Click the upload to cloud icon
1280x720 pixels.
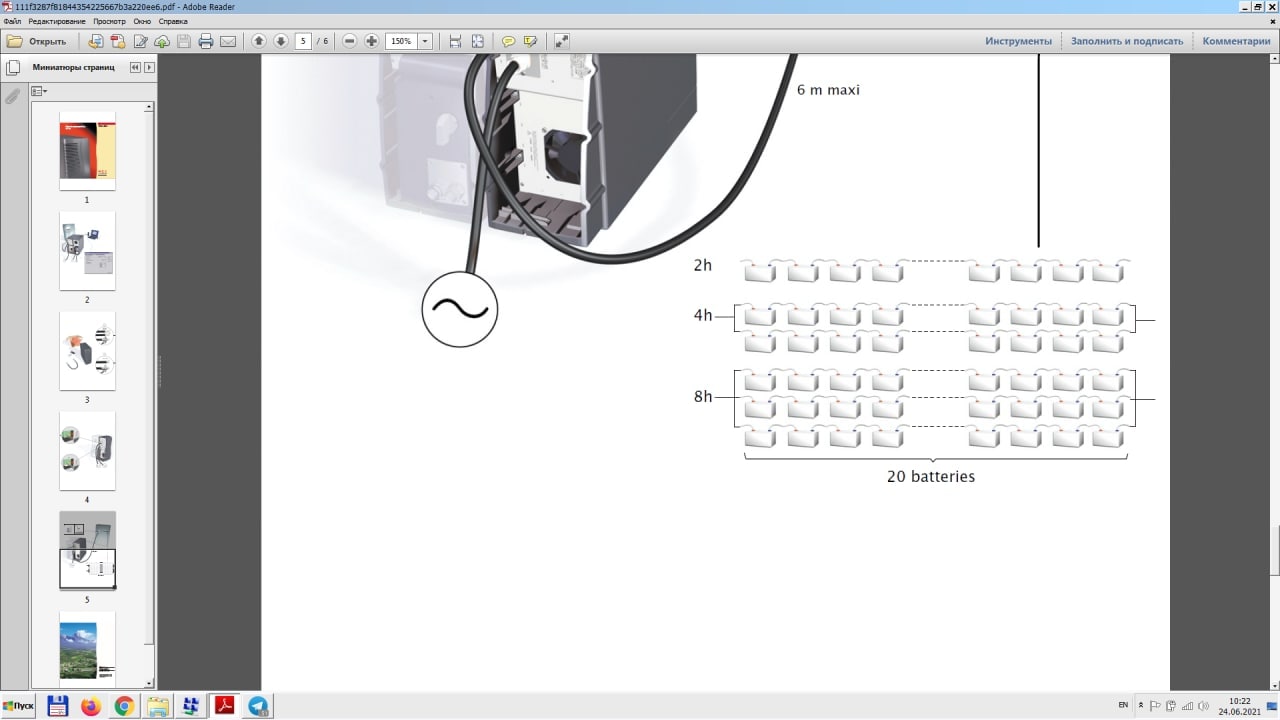(162, 41)
